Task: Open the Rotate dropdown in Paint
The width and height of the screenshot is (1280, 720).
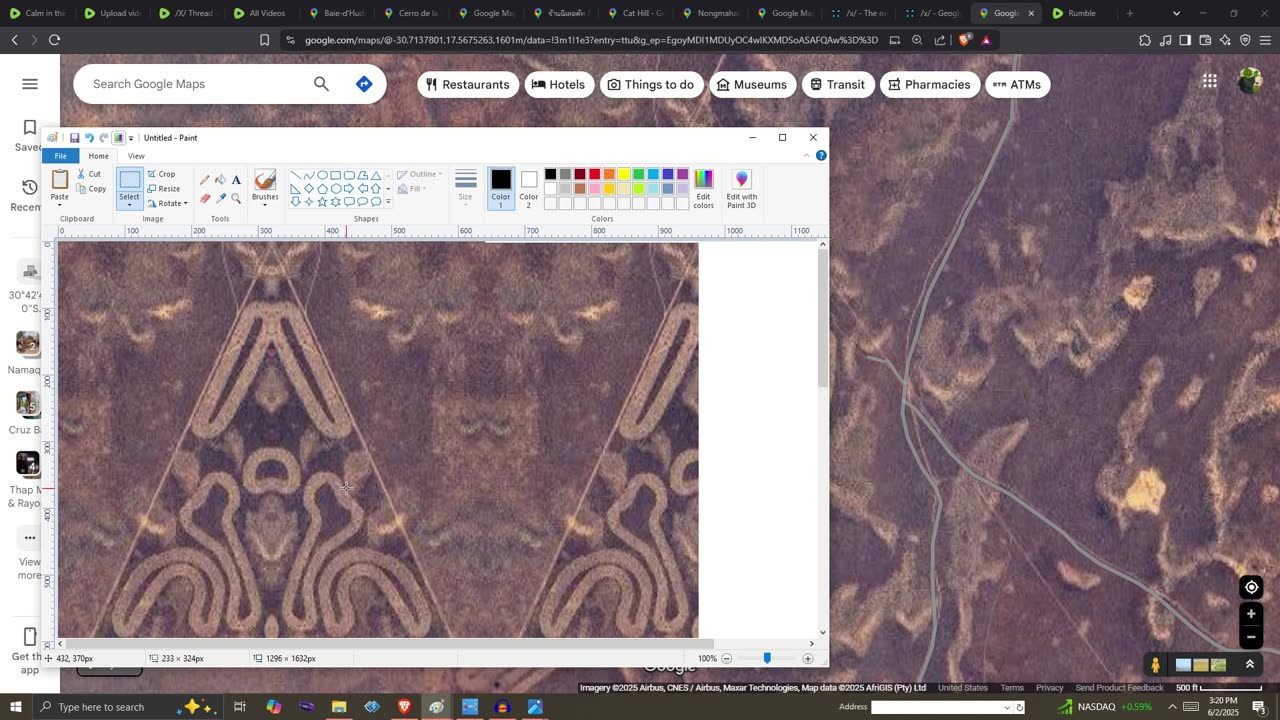Action: coord(168,203)
